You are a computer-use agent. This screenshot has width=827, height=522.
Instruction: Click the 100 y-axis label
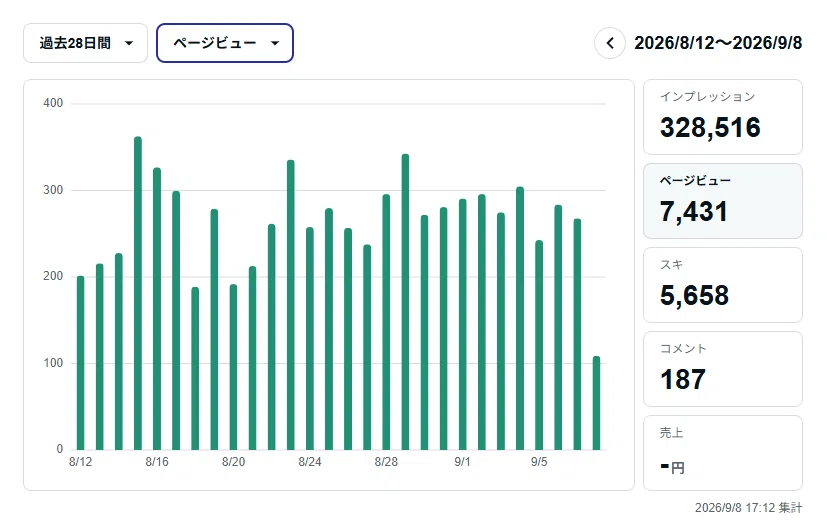[x=53, y=363]
